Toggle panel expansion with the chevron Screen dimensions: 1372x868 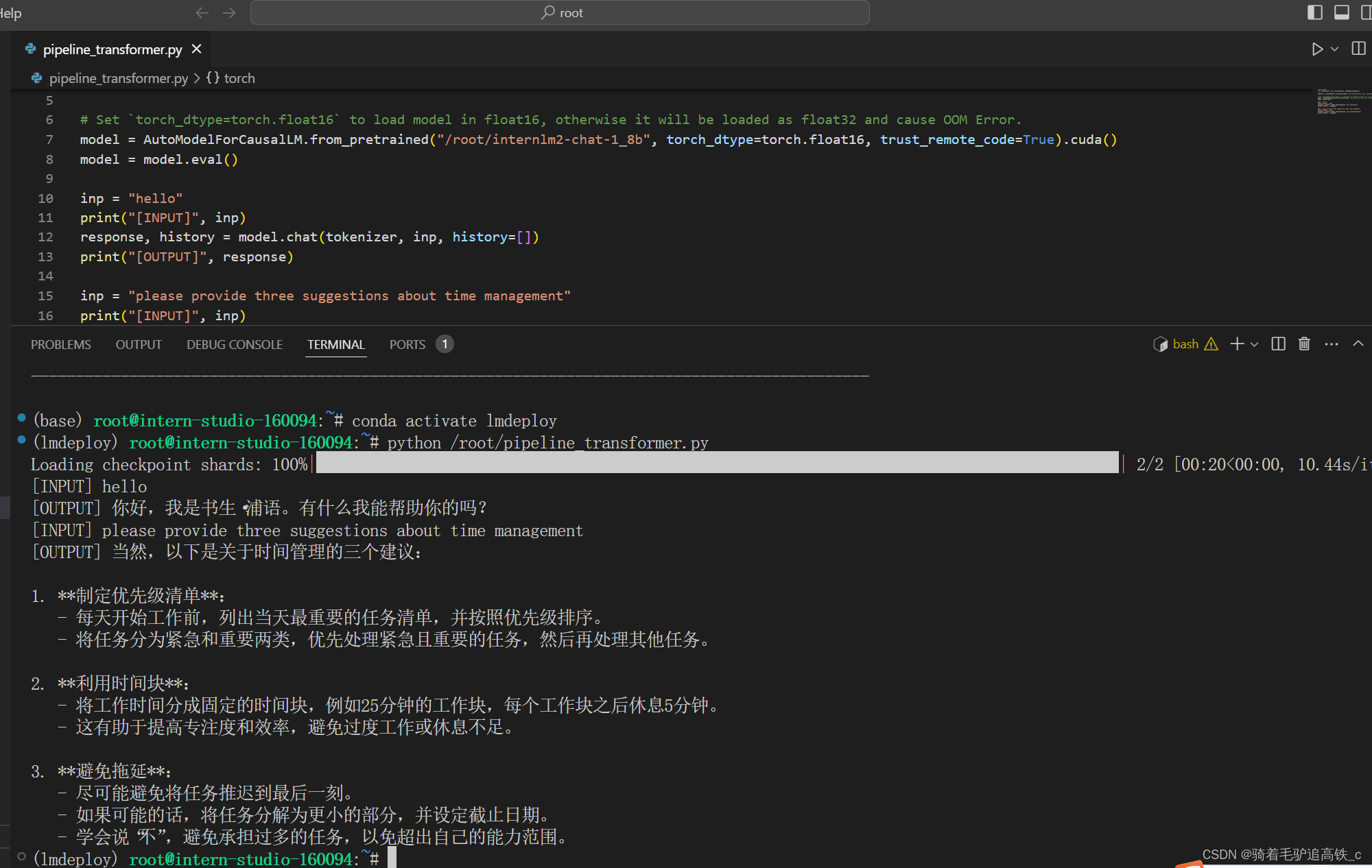click(x=1358, y=344)
